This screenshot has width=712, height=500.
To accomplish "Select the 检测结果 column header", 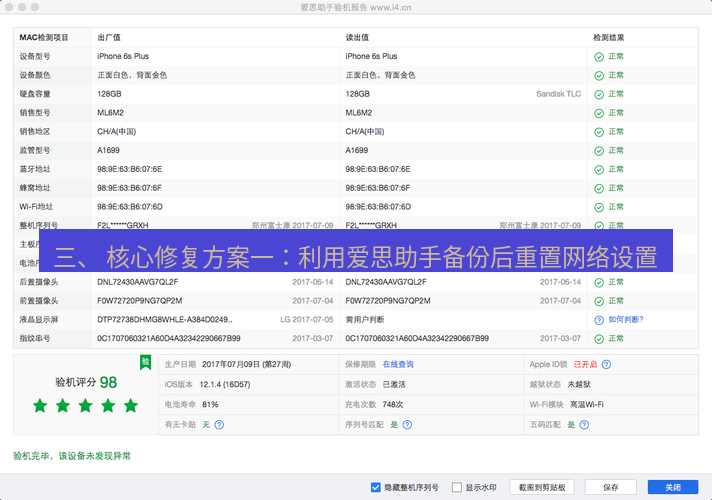I will click(x=608, y=37).
